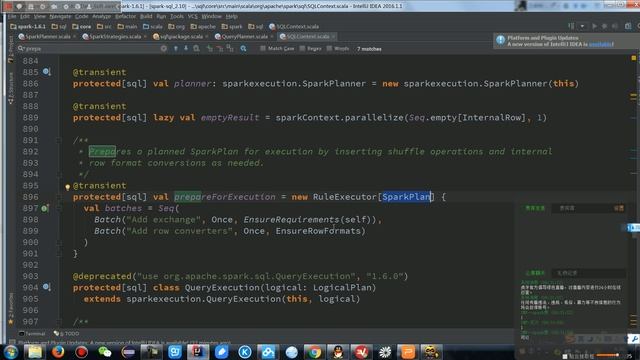This screenshot has height=360, width=640.
Task: Click the Debug button in toolbar
Action: [x=604, y=27]
